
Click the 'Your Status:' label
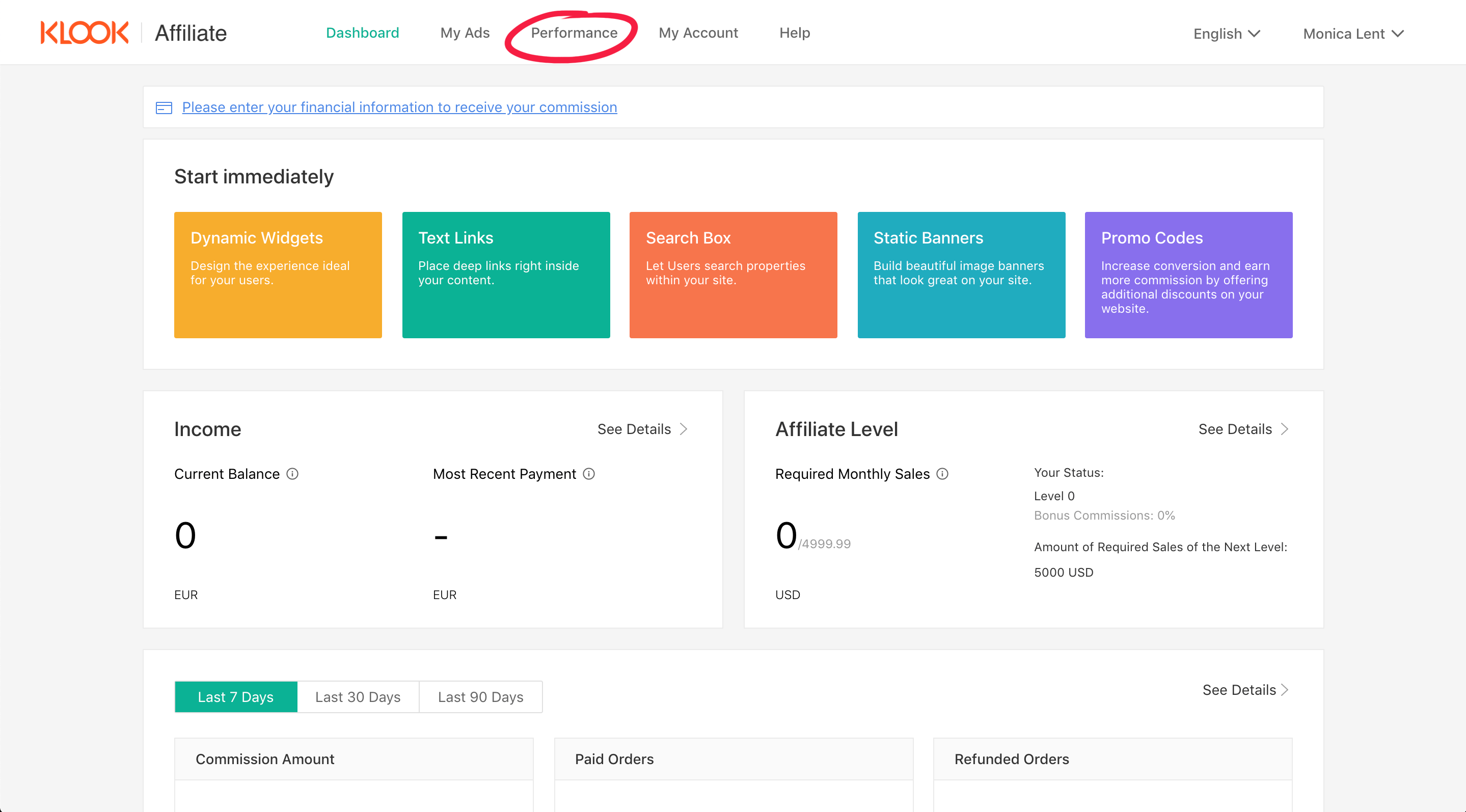click(1068, 472)
